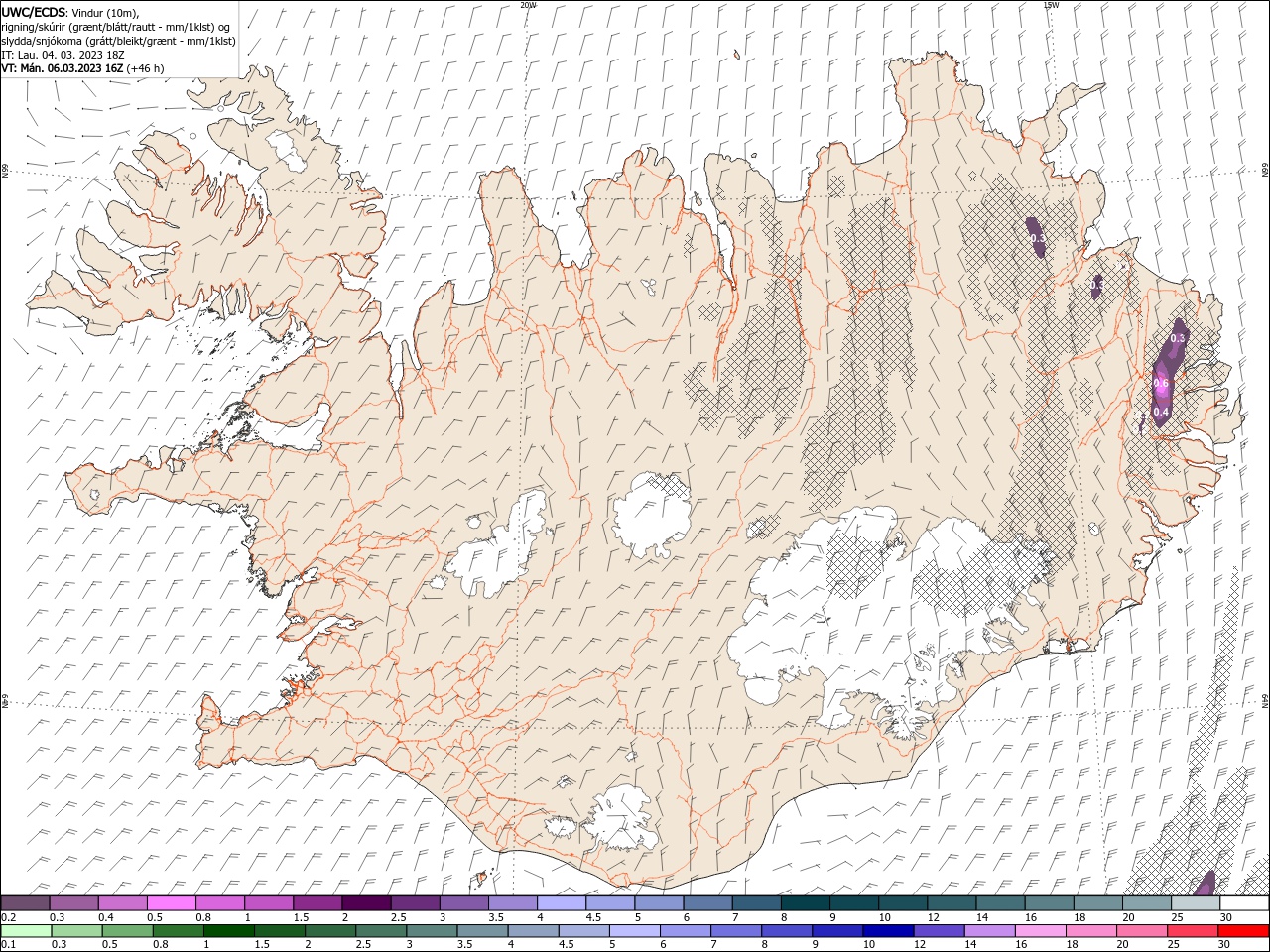Select the 18 swatch in the snow scale
Screen dimensions: 1270x952
tap(1098, 903)
